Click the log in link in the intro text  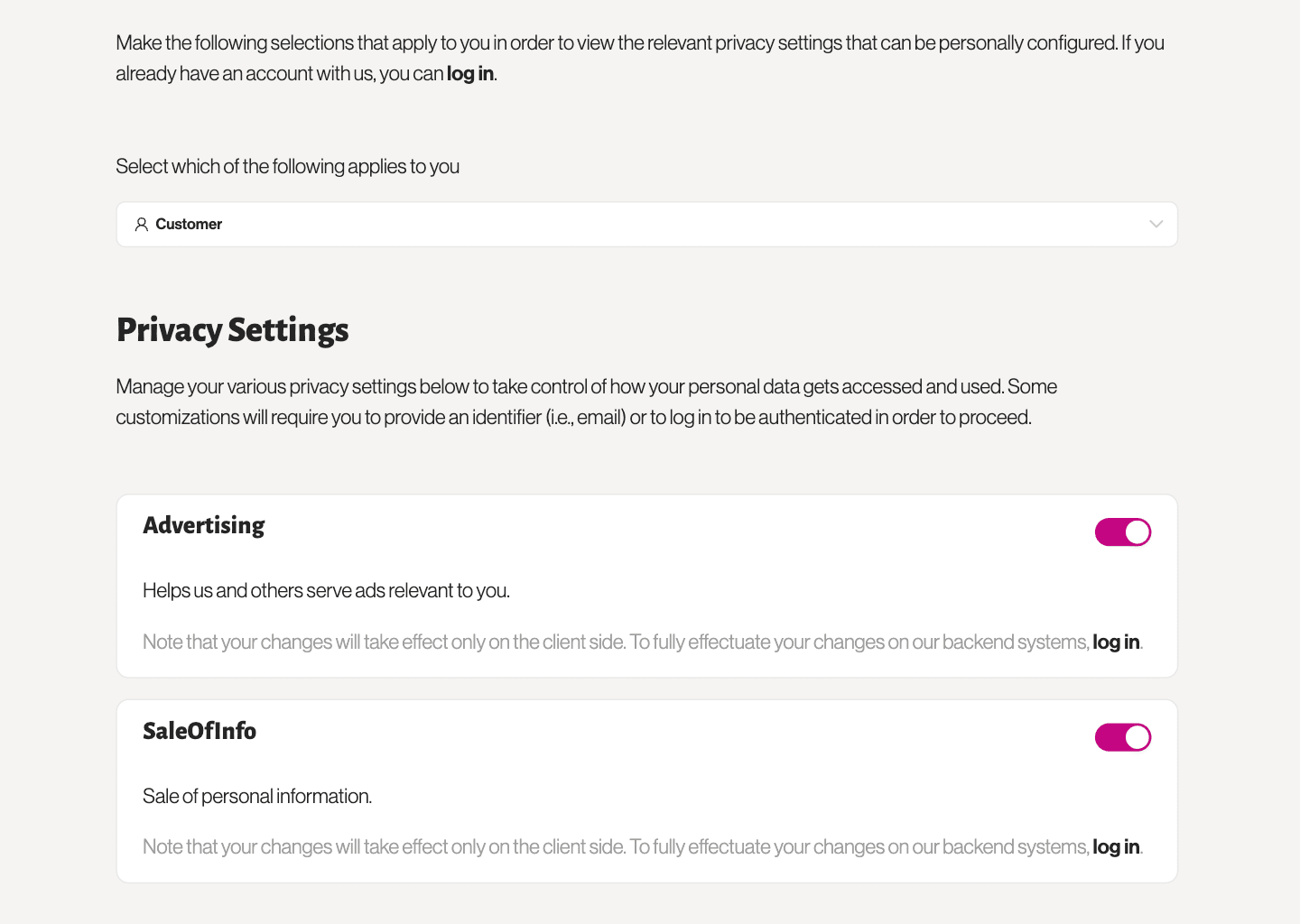469,73
